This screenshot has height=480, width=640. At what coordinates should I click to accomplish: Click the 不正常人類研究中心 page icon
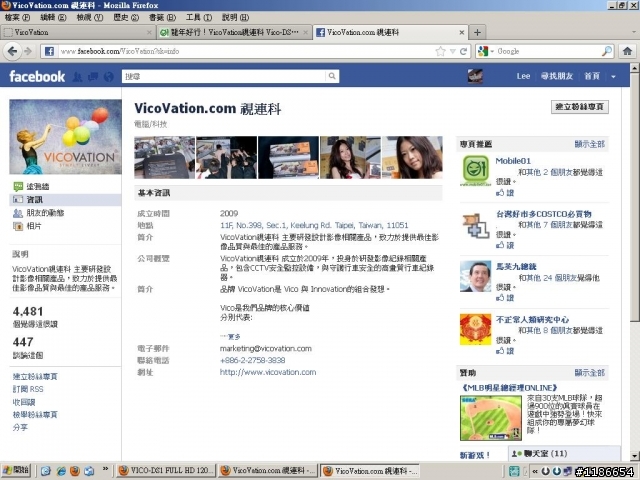point(476,329)
